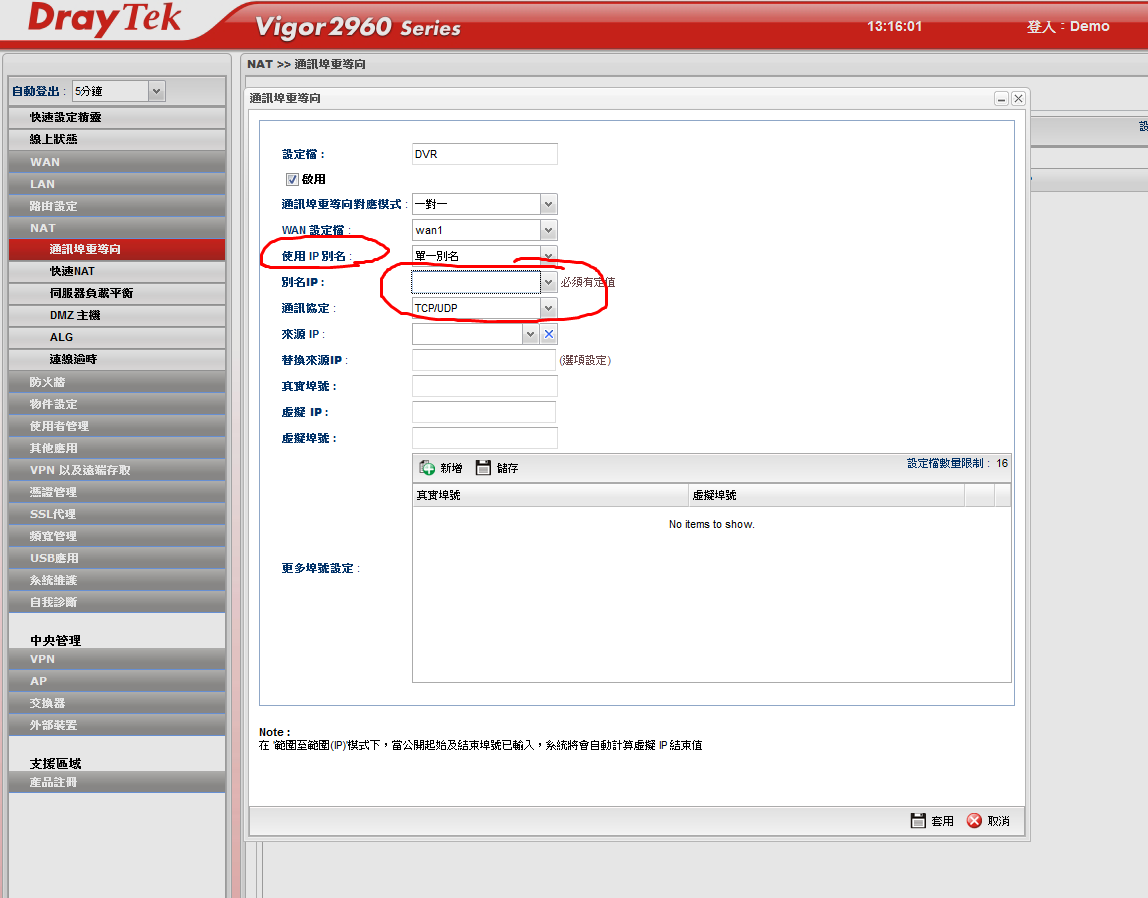This screenshot has height=898, width=1148.
Task: Open the 防火牆 firewall menu section
Action: pyautogui.click(x=47, y=382)
